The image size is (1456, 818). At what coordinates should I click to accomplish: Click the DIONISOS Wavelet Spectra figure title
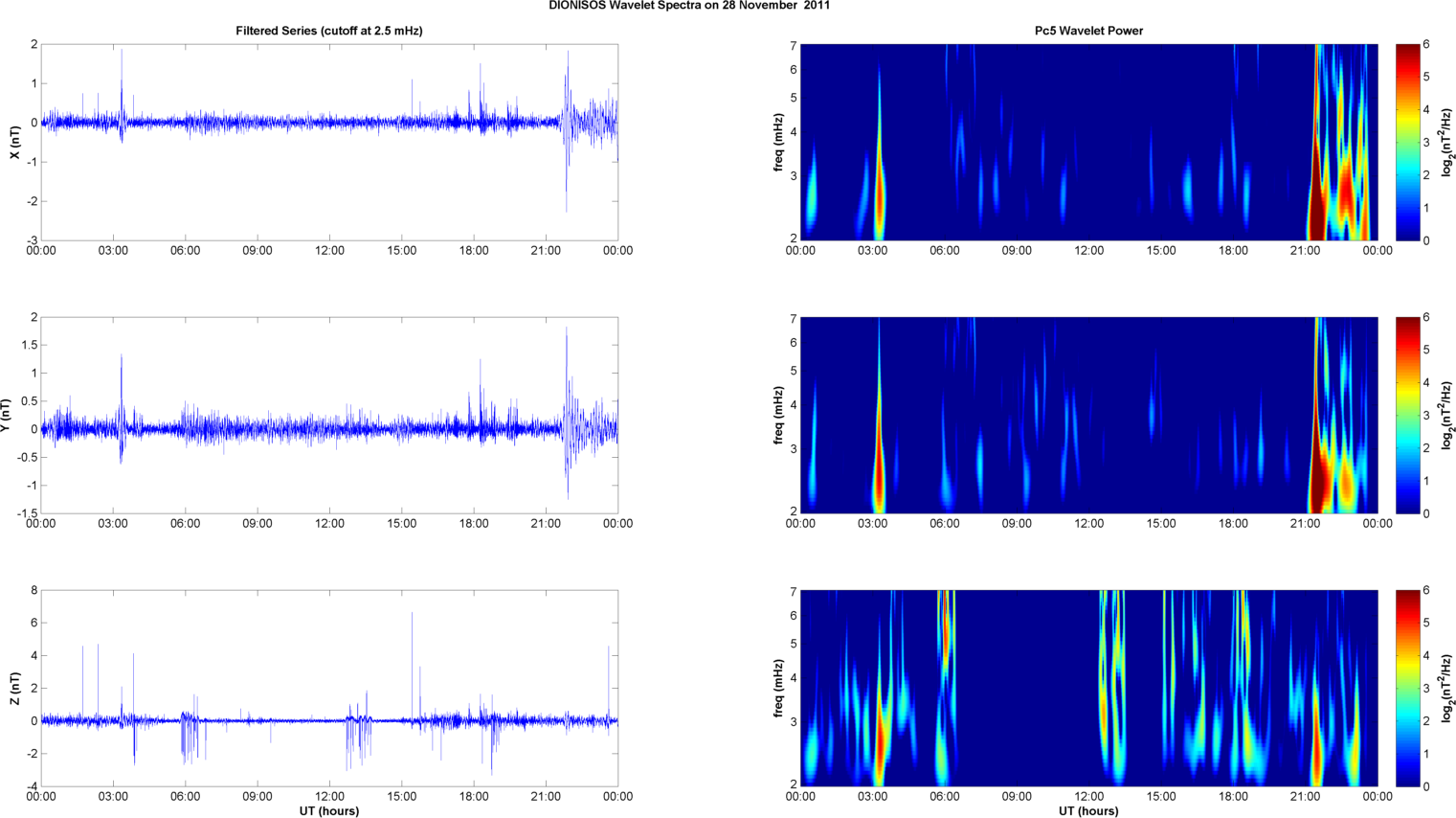[689, 6]
